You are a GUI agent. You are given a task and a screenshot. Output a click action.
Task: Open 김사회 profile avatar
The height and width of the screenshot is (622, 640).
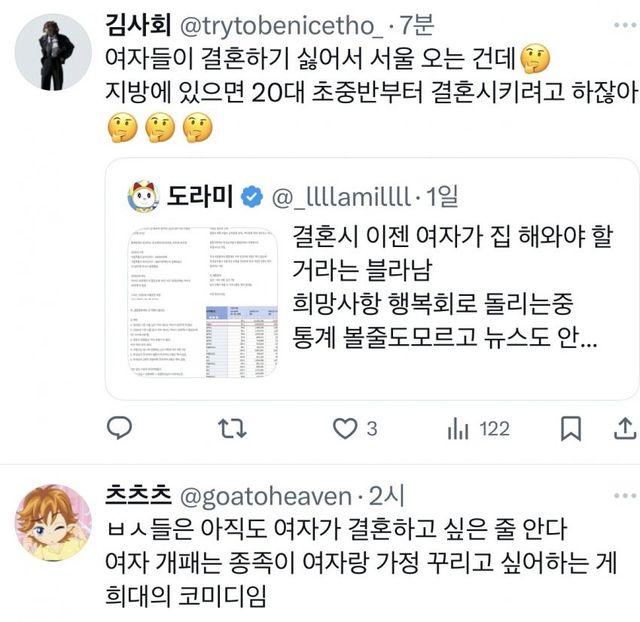tap(53, 52)
